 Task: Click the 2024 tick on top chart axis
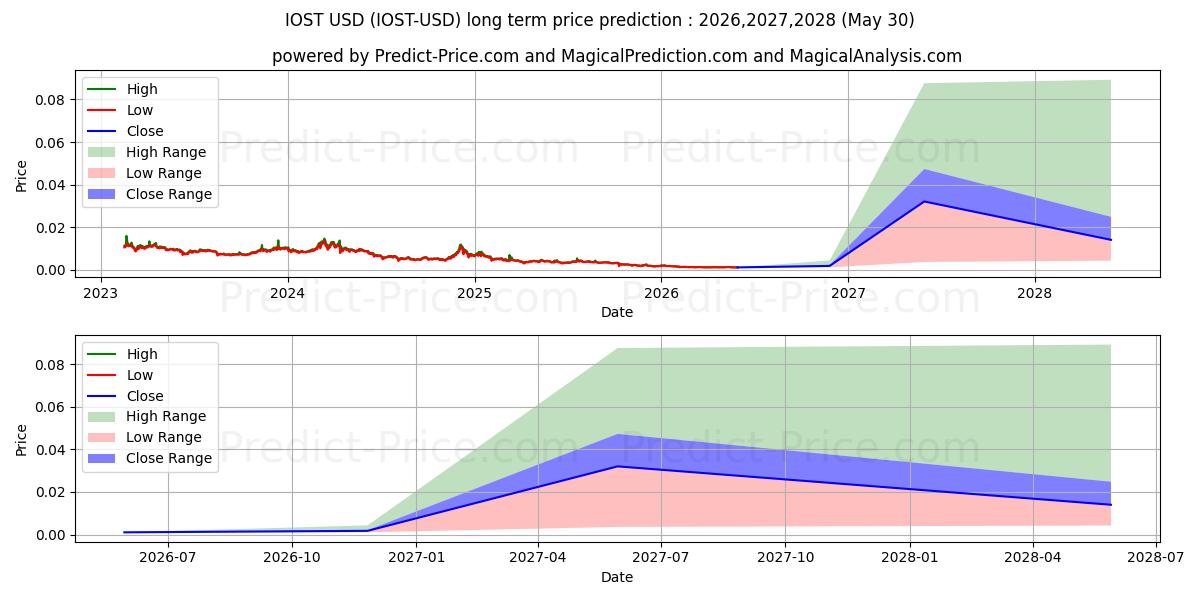coord(288,294)
